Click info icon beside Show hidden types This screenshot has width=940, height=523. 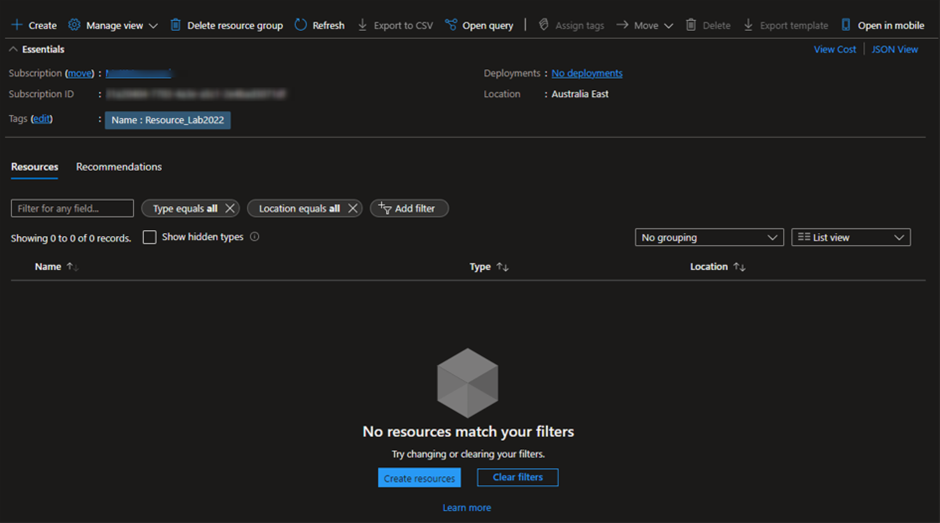point(255,236)
